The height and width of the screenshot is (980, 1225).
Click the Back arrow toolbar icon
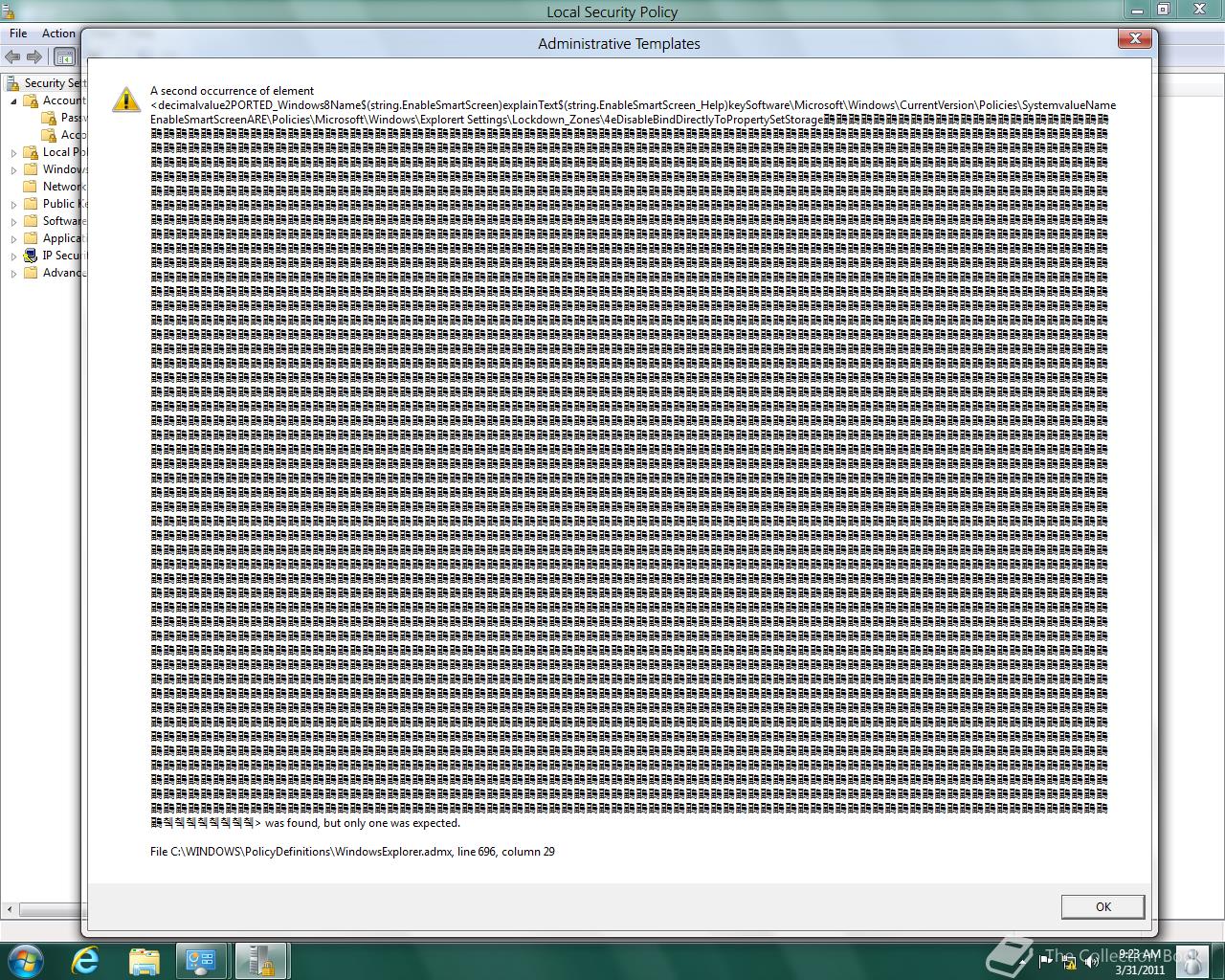12,57
